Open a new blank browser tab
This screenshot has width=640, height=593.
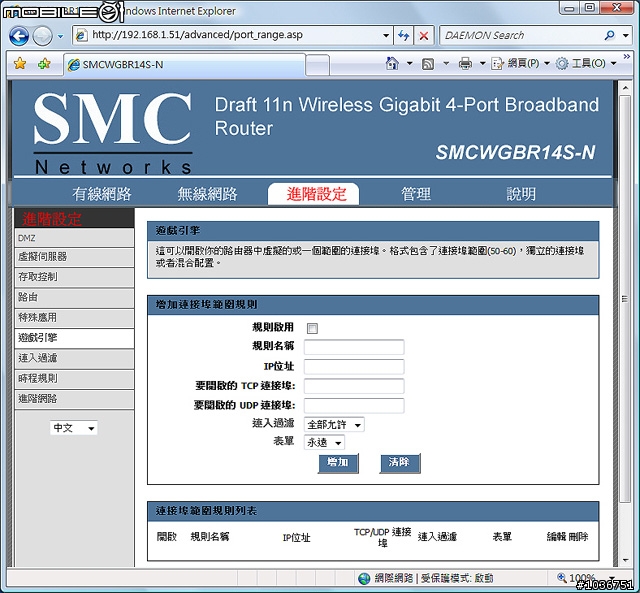click(x=317, y=65)
